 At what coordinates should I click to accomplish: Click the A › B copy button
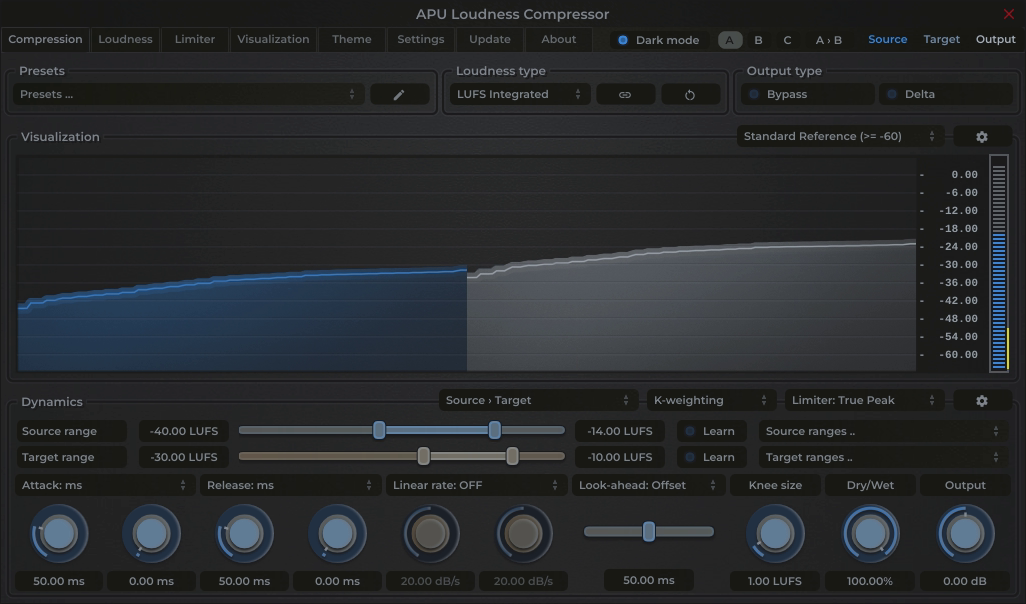pyautogui.click(x=828, y=40)
